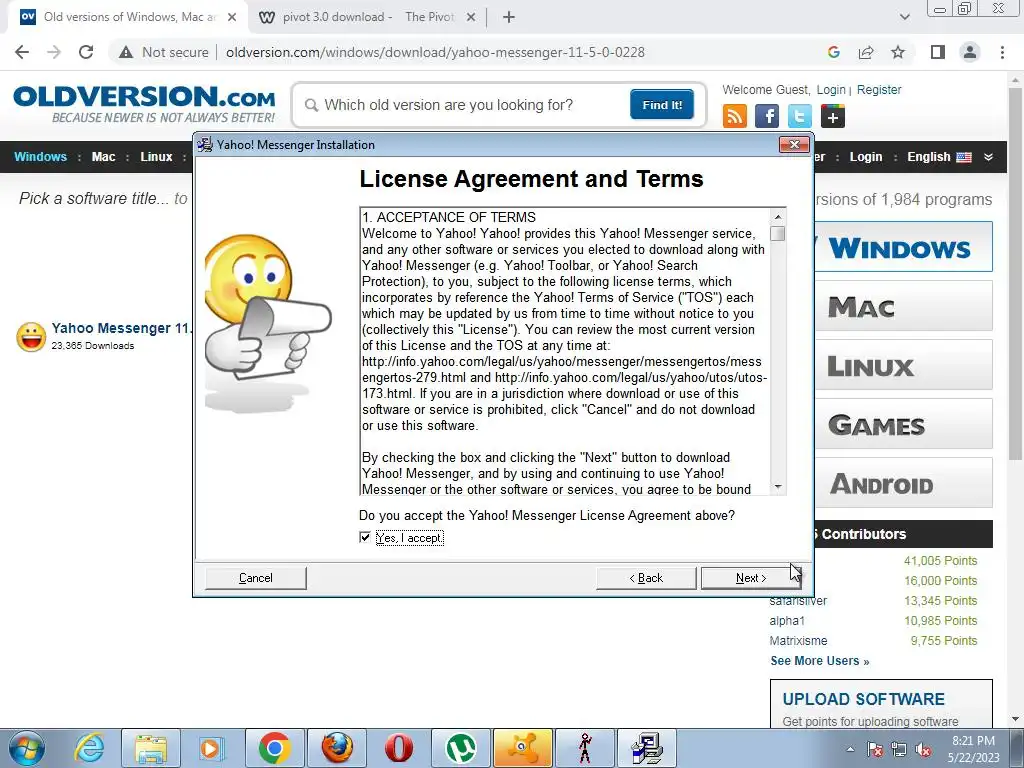1024x768 pixels.
Task: Open See More Users link
Action: (820, 661)
